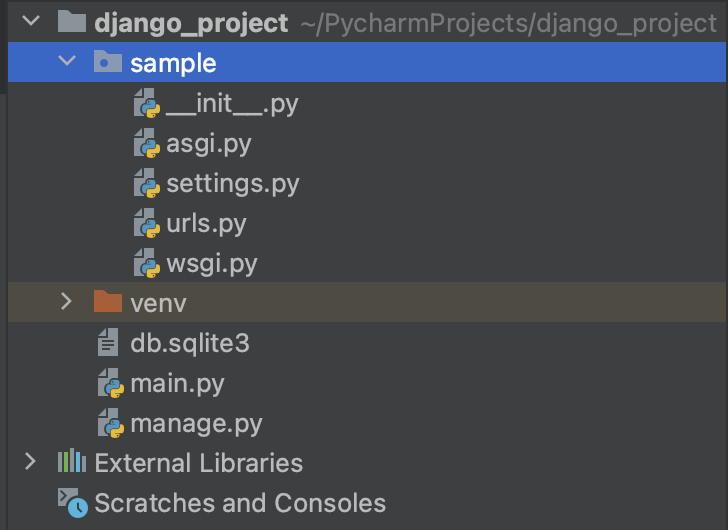Click the manage.py Python file icon
This screenshot has height=530, width=728.
(110, 423)
